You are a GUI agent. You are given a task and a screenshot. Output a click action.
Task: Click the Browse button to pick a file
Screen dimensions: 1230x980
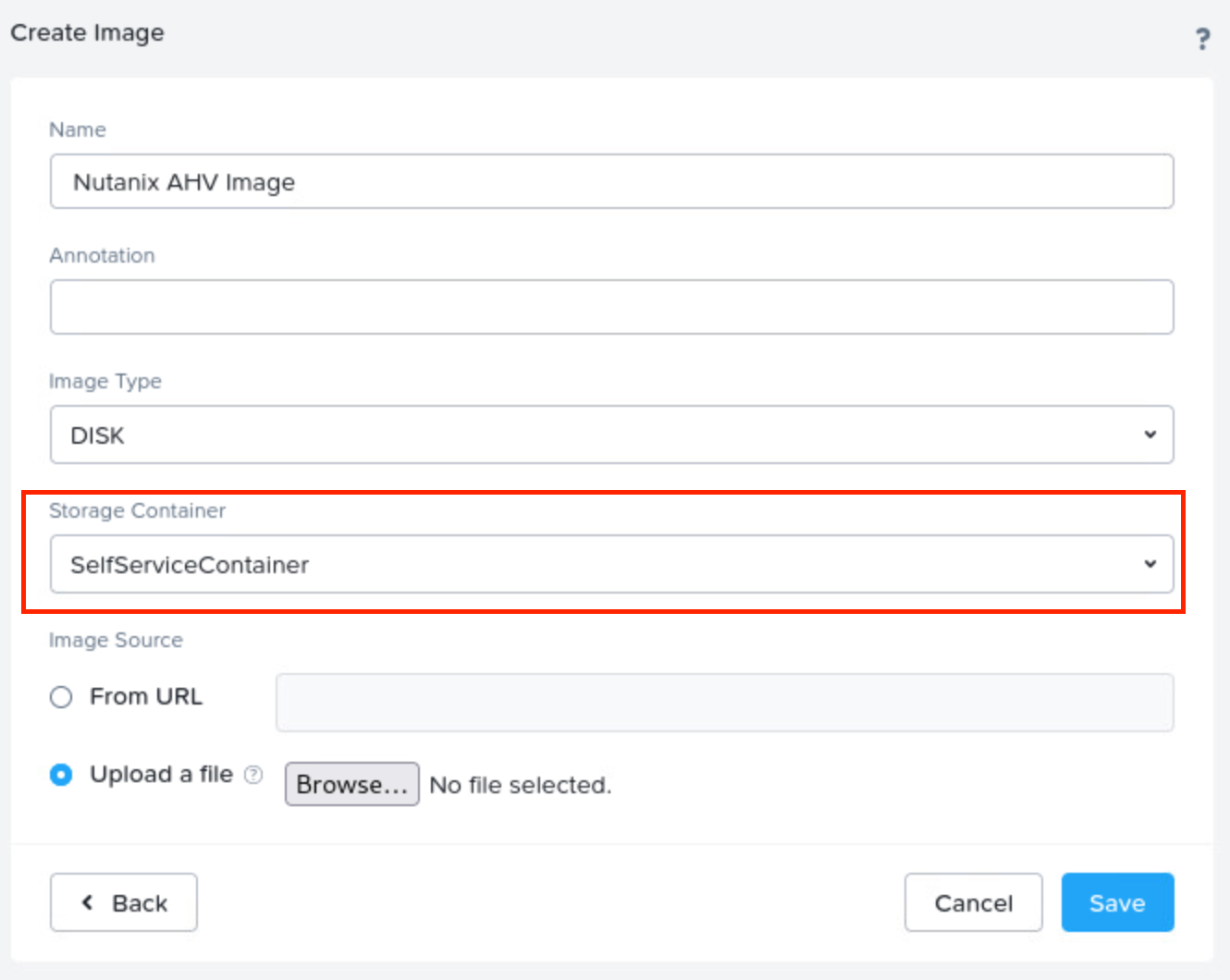click(351, 783)
